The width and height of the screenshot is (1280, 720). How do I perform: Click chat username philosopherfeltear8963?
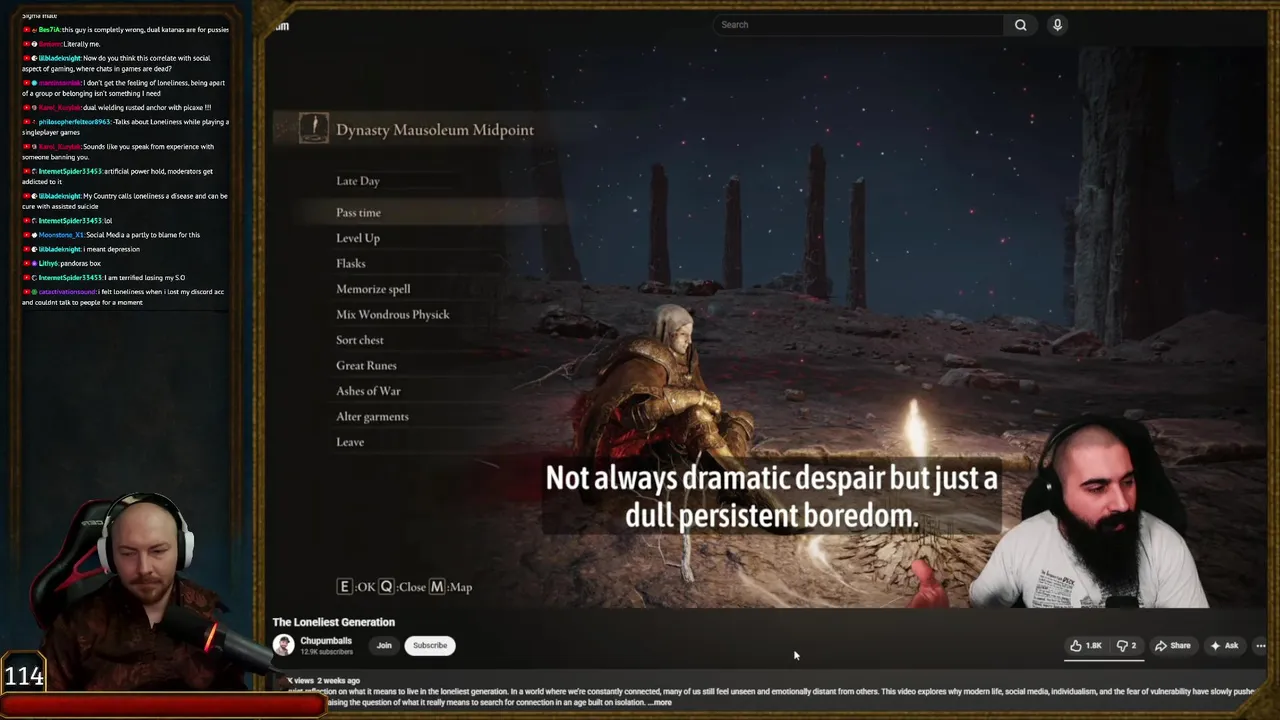coord(75,122)
